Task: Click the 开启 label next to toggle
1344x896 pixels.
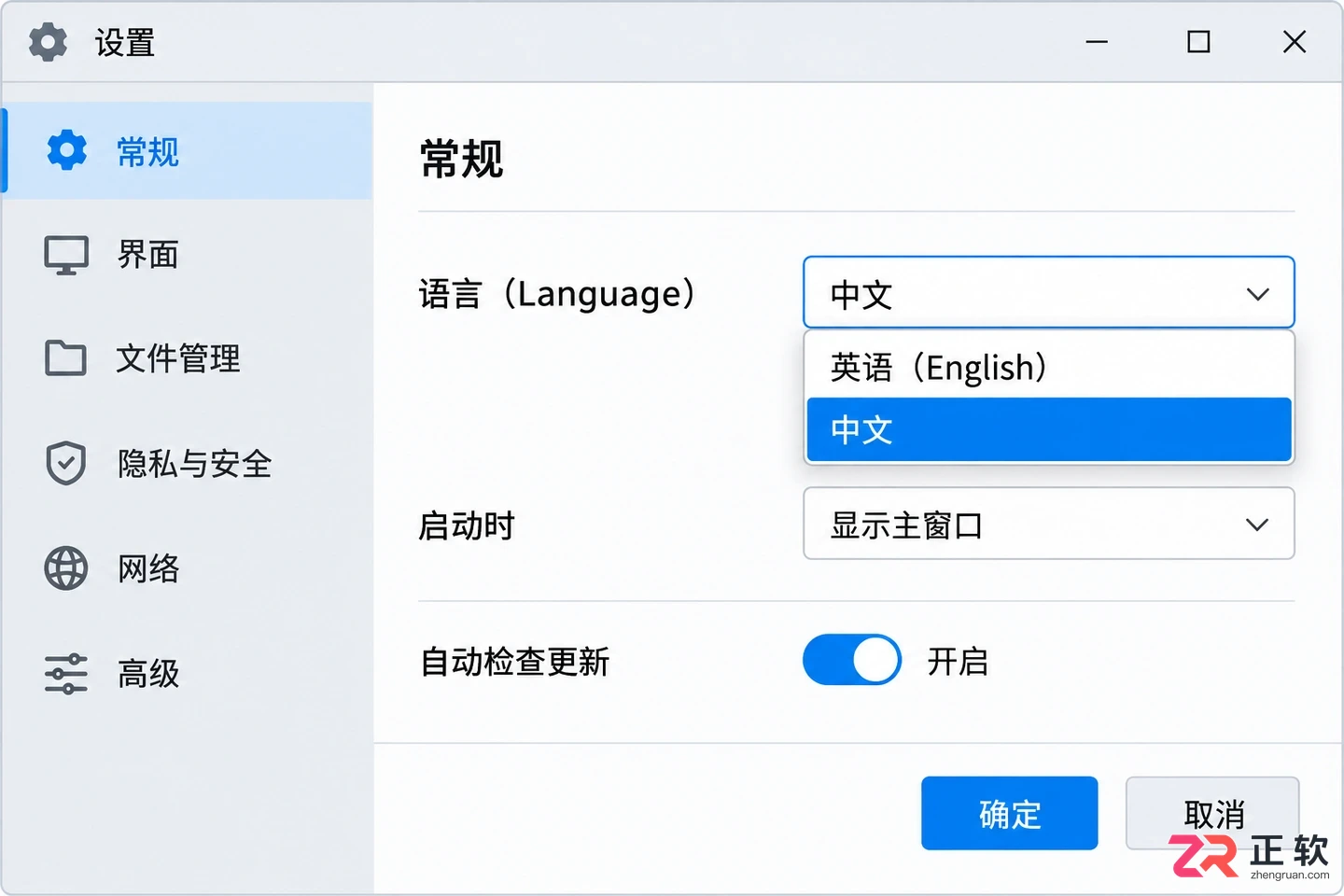Action: pos(958,661)
